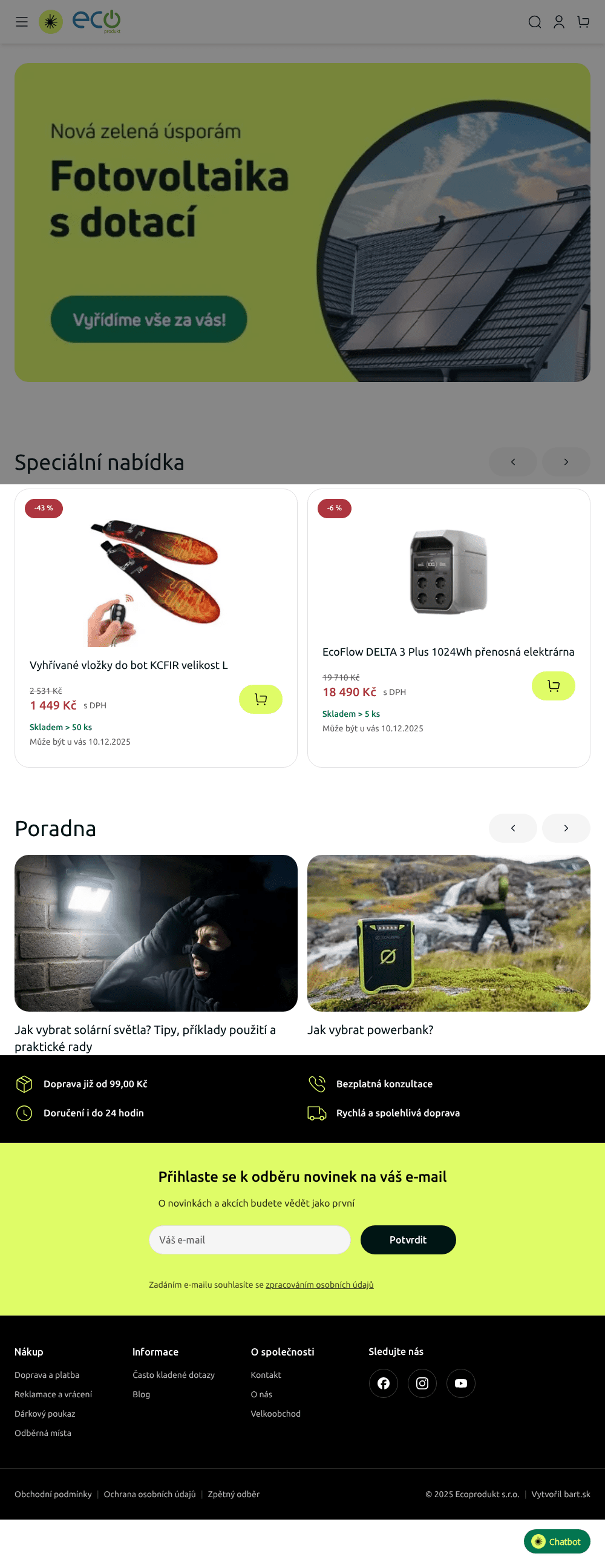The image size is (605, 1568).
Task: Click the Vyřídíme vše za vás! button
Action: click(149, 319)
